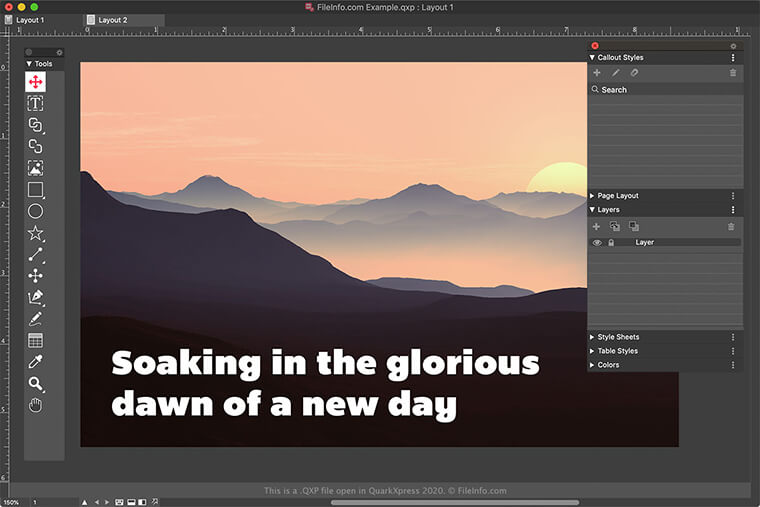
Task: Select the Text Content tool
Action: click(35, 103)
